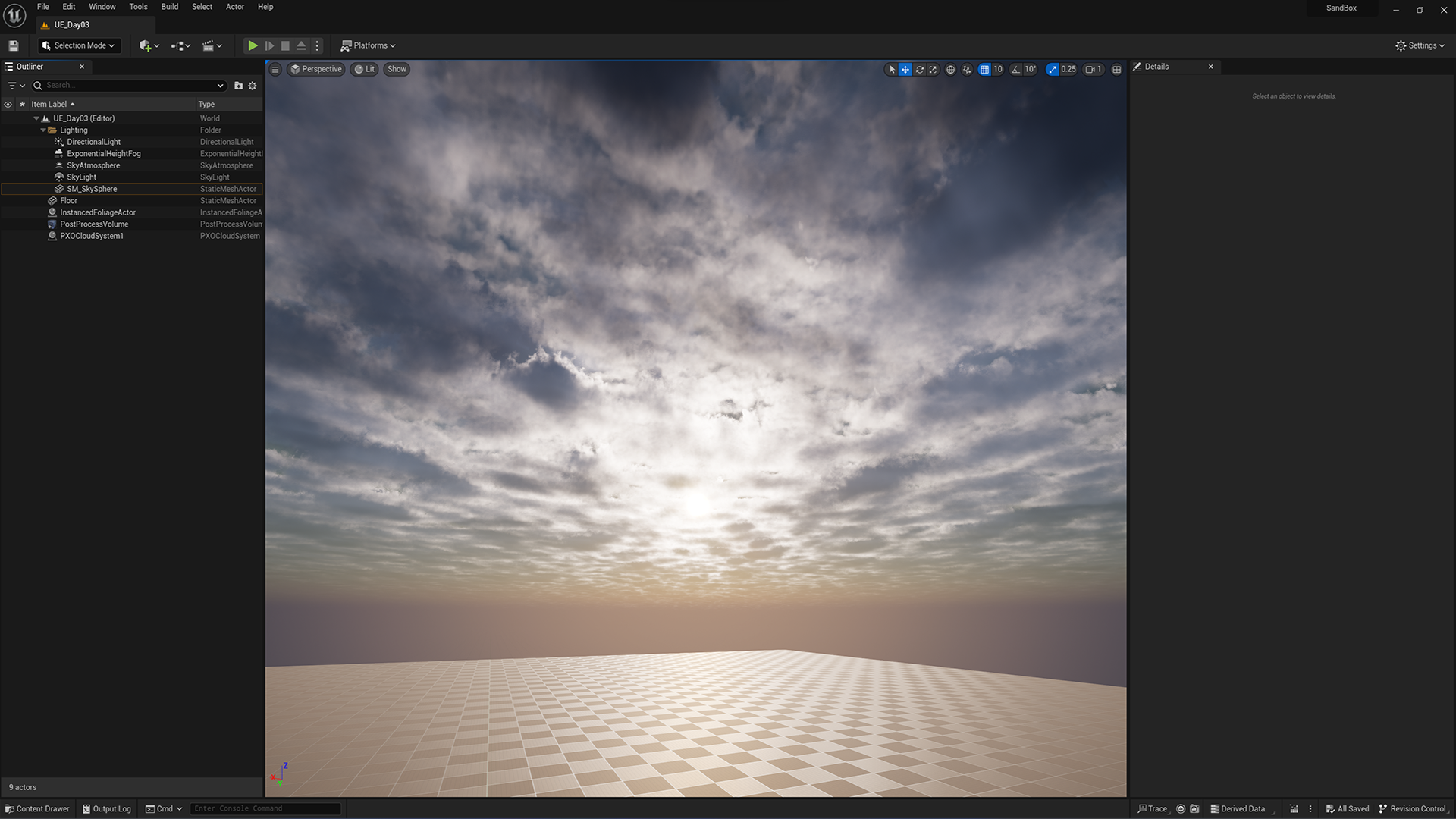Click the Output Log button

pyautogui.click(x=107, y=808)
